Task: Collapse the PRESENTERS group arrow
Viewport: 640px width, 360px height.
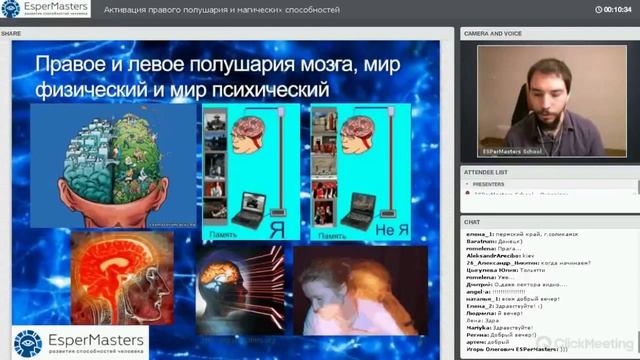Action: pos(467,184)
